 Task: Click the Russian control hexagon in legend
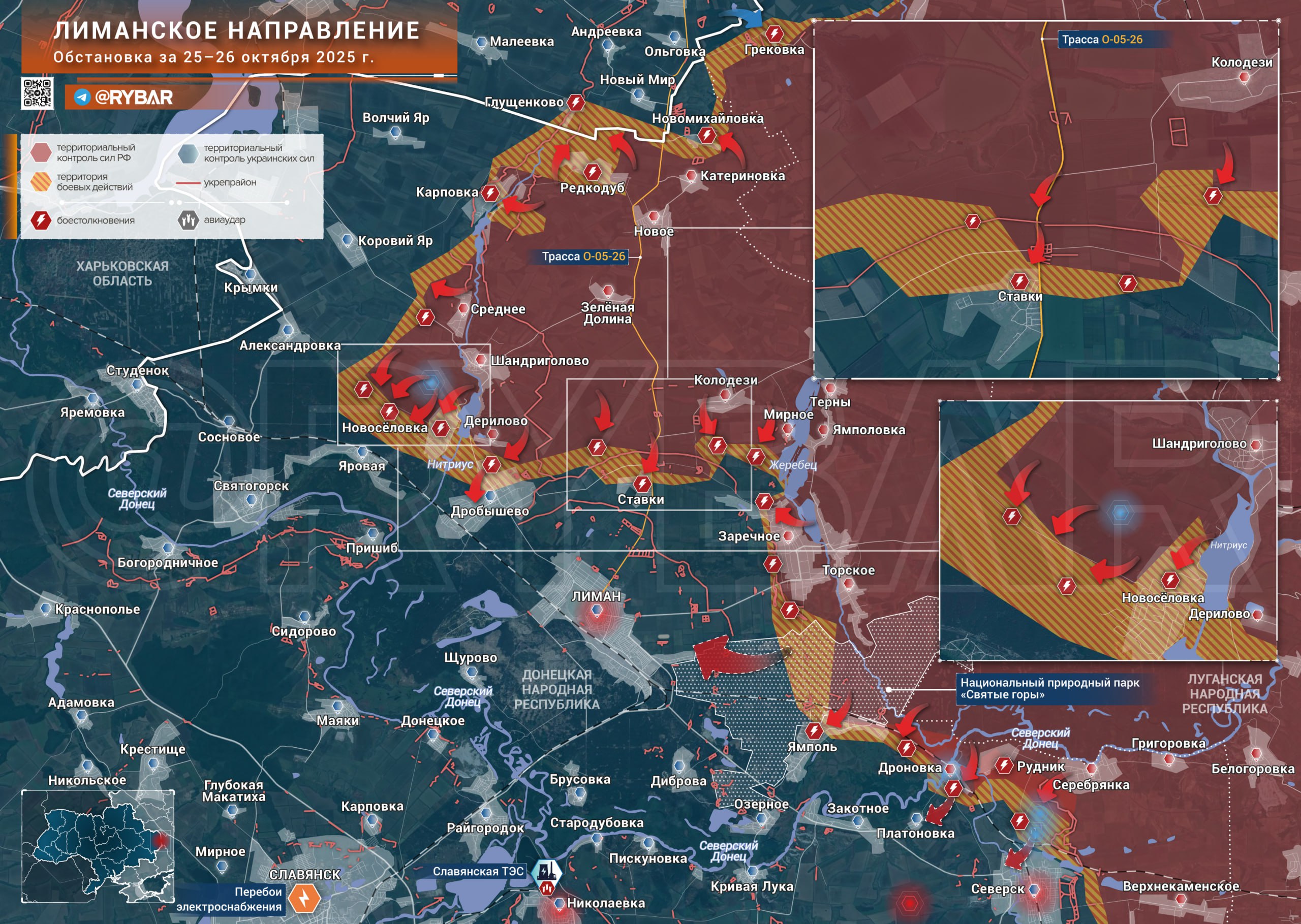tap(41, 152)
